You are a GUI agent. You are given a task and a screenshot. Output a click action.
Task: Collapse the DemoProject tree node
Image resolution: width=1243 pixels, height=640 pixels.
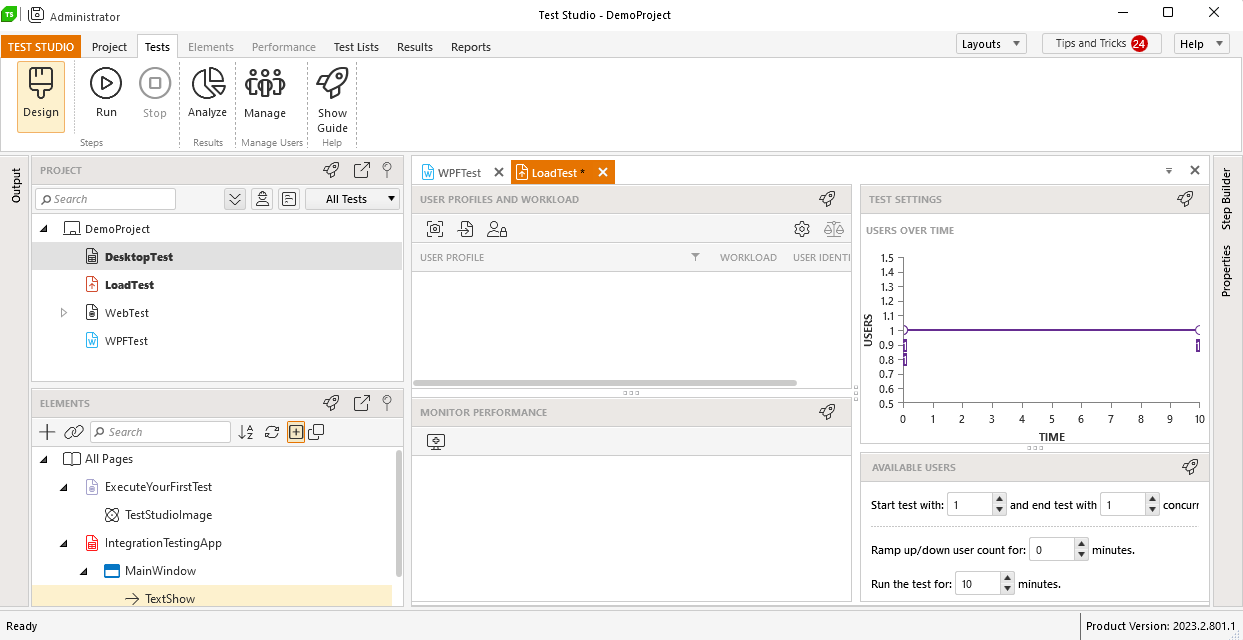click(44, 229)
